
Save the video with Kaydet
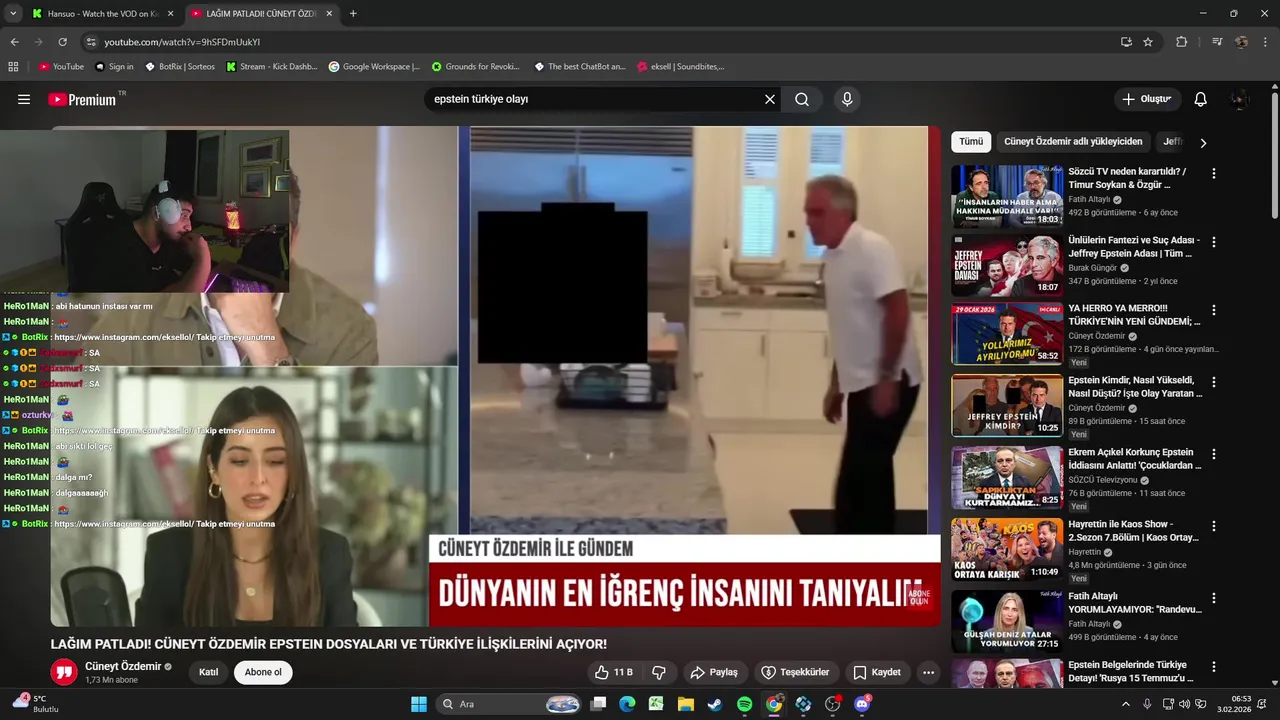pyautogui.click(x=877, y=672)
